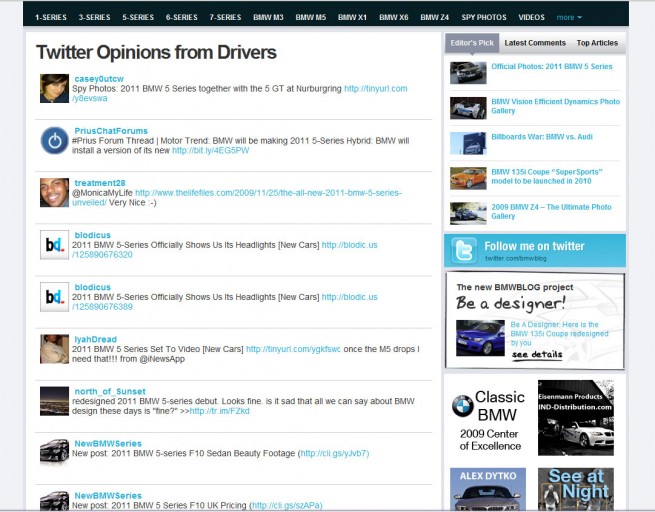Viewport: 655px width, 512px height.
Task: Open BMW M3 nav item
Action: click(268, 17)
